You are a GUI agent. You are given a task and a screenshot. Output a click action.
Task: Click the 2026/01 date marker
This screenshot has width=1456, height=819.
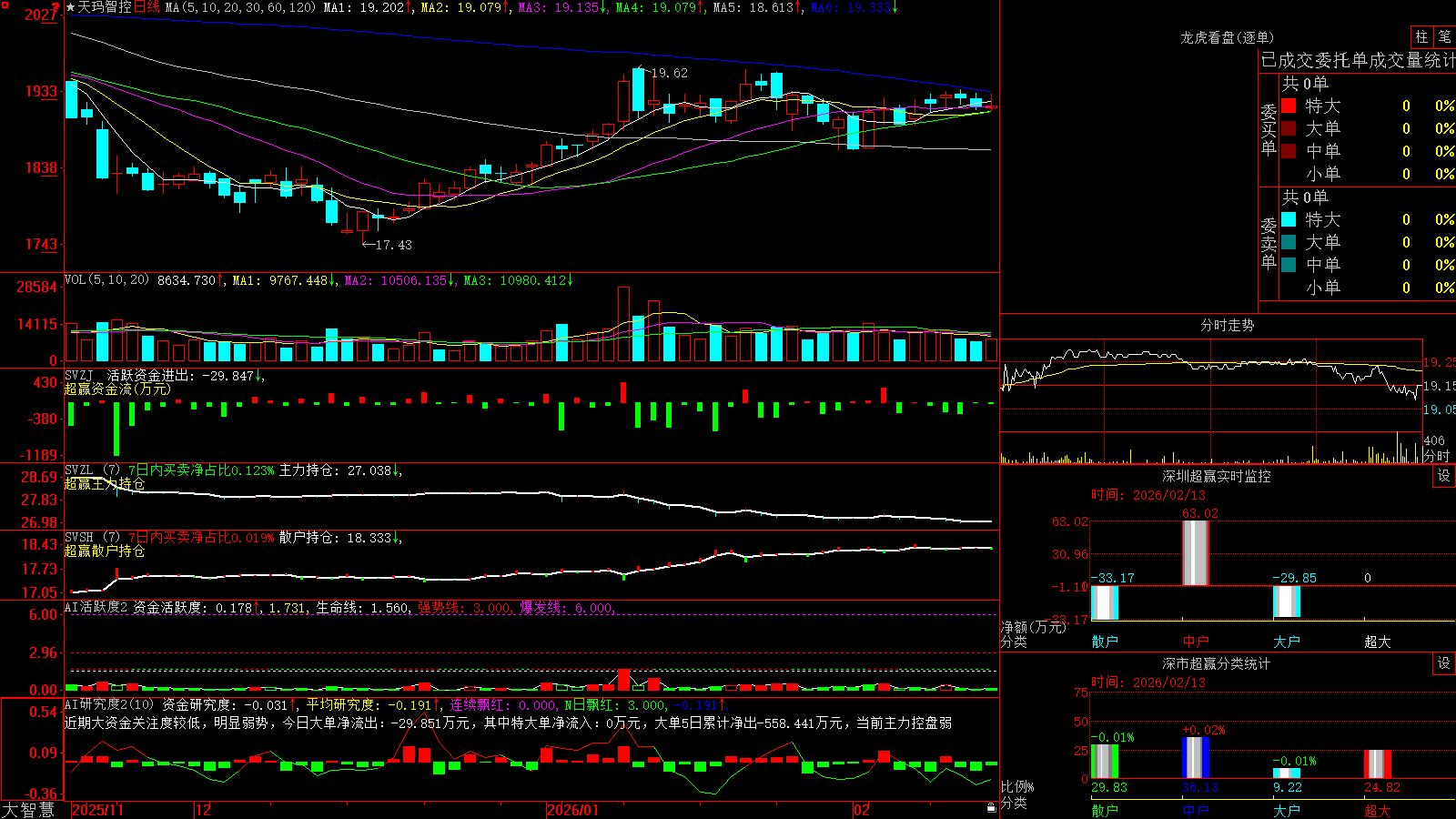pyautogui.click(x=573, y=810)
